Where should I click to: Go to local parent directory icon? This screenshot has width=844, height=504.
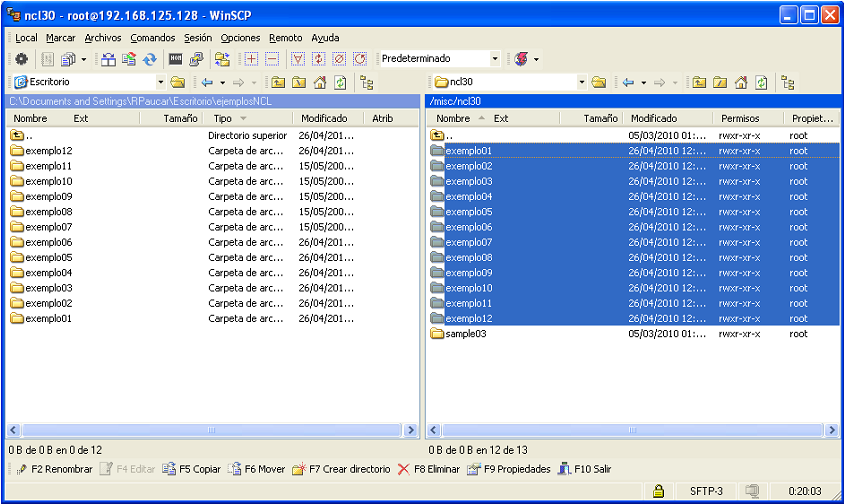point(278,82)
